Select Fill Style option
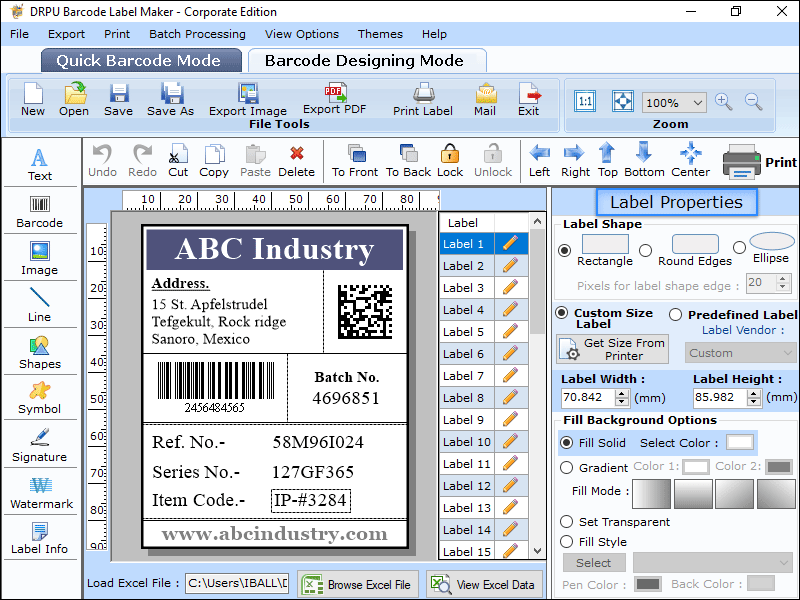Viewport: 800px width, 600px height. [566, 541]
